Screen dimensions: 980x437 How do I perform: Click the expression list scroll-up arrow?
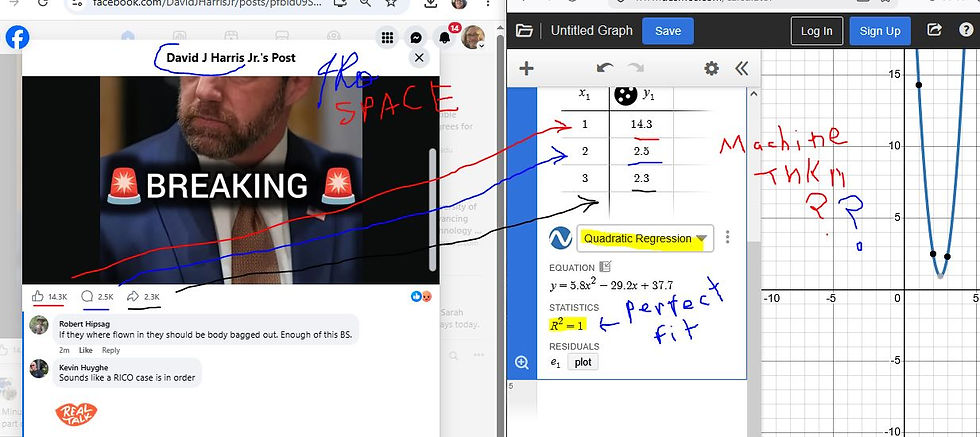click(752, 94)
